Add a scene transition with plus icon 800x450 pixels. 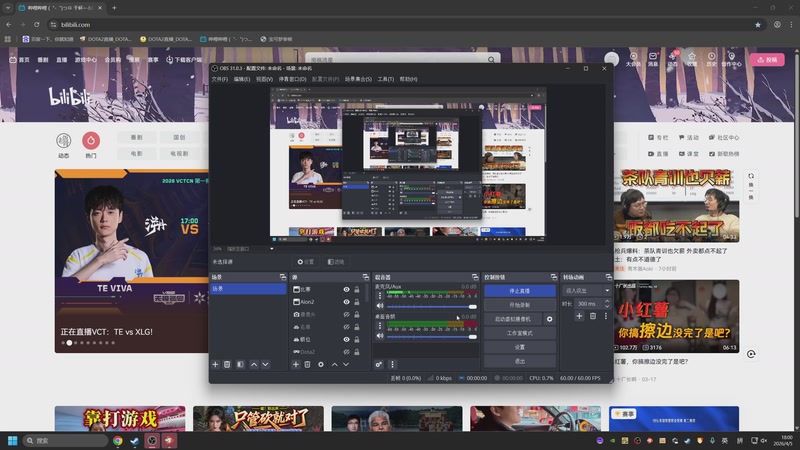[x=579, y=316]
